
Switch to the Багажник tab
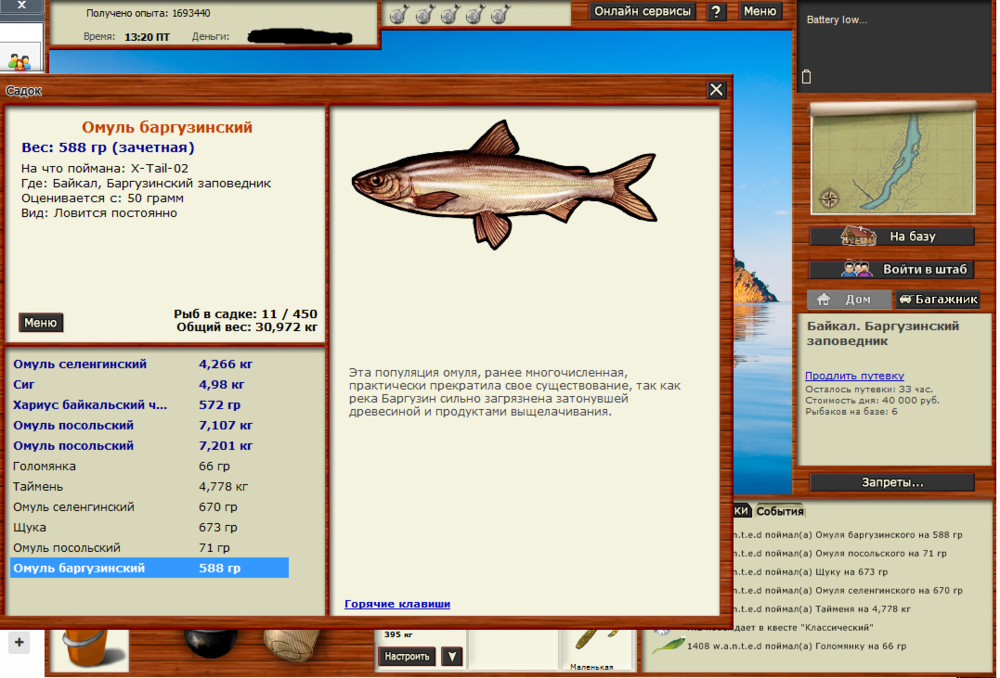[x=937, y=299]
